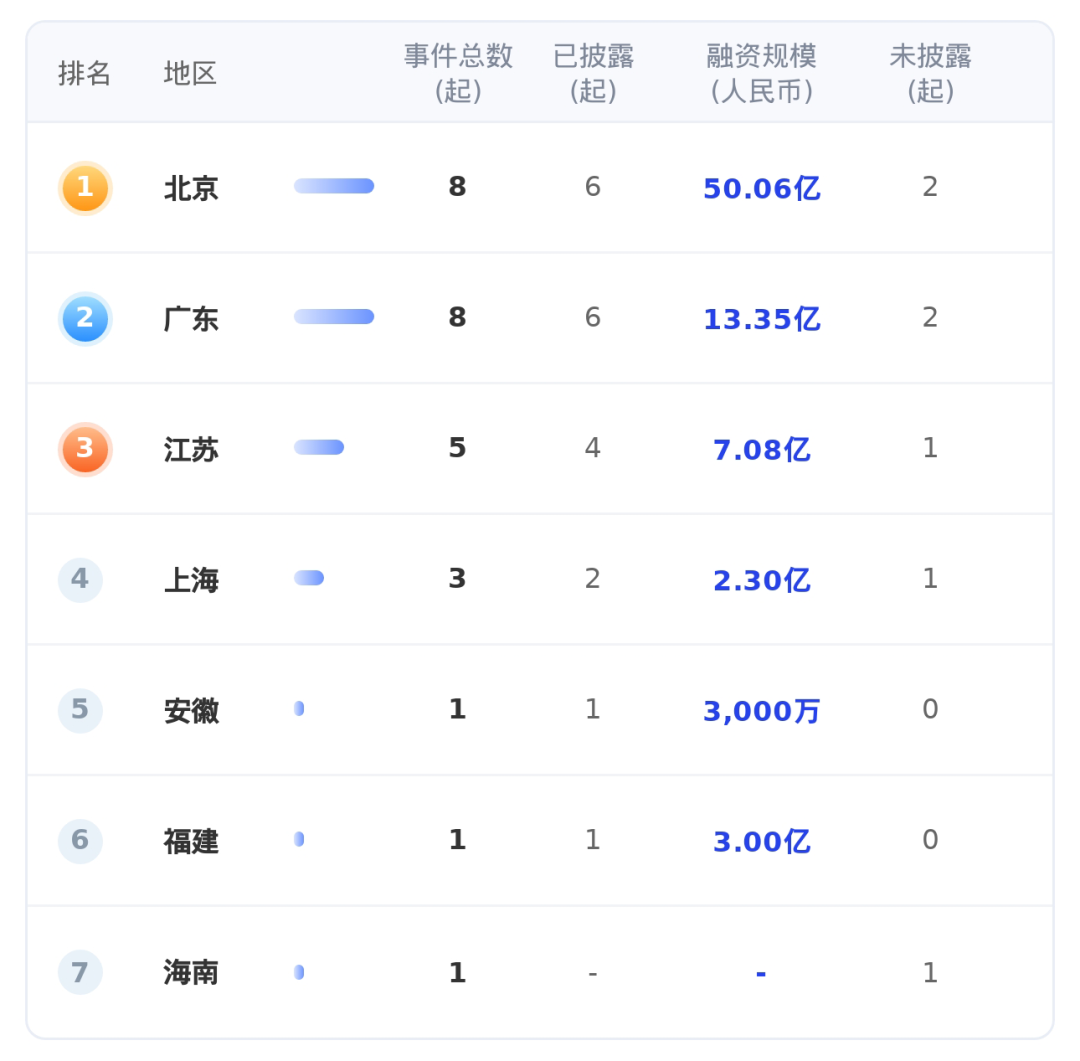This screenshot has width=1080, height=1061.
Task: Click the rank 6 badge
Action: (x=80, y=841)
